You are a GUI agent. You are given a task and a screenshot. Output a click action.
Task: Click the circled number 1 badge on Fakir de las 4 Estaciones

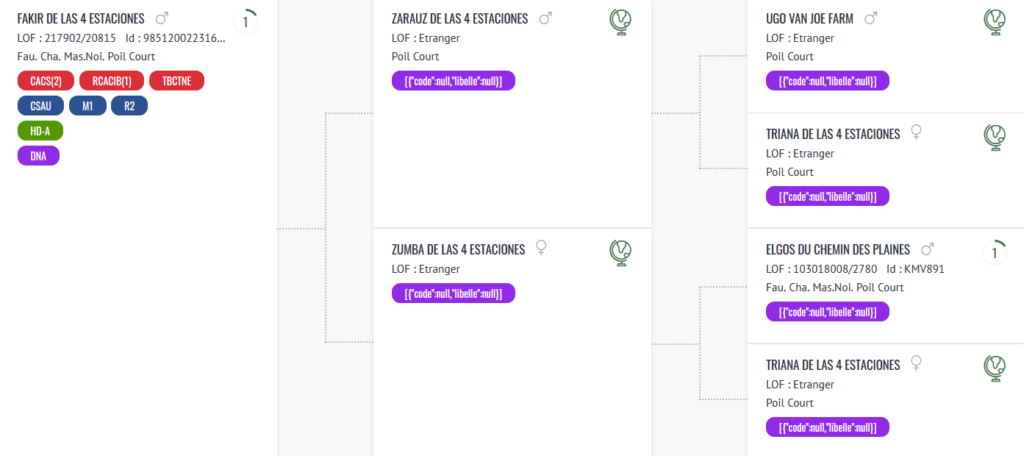point(246,22)
